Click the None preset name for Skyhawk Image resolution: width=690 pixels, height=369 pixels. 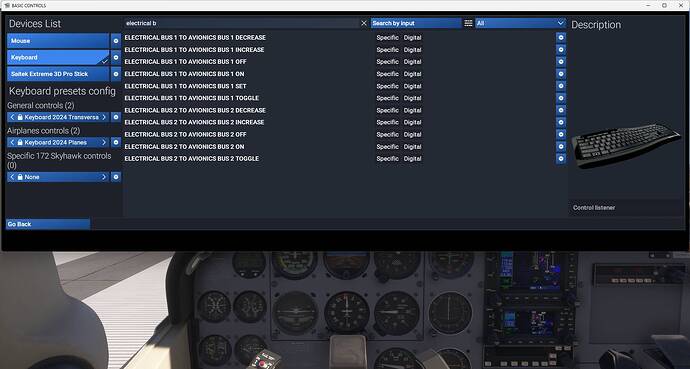click(x=32, y=177)
